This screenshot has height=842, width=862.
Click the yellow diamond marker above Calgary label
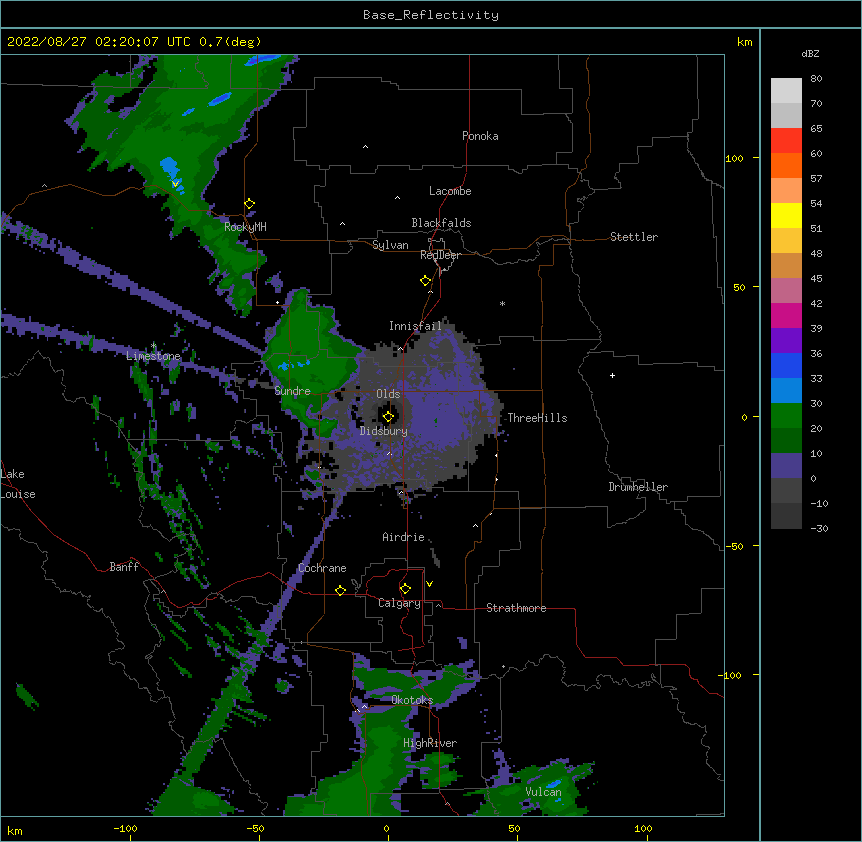(405, 589)
